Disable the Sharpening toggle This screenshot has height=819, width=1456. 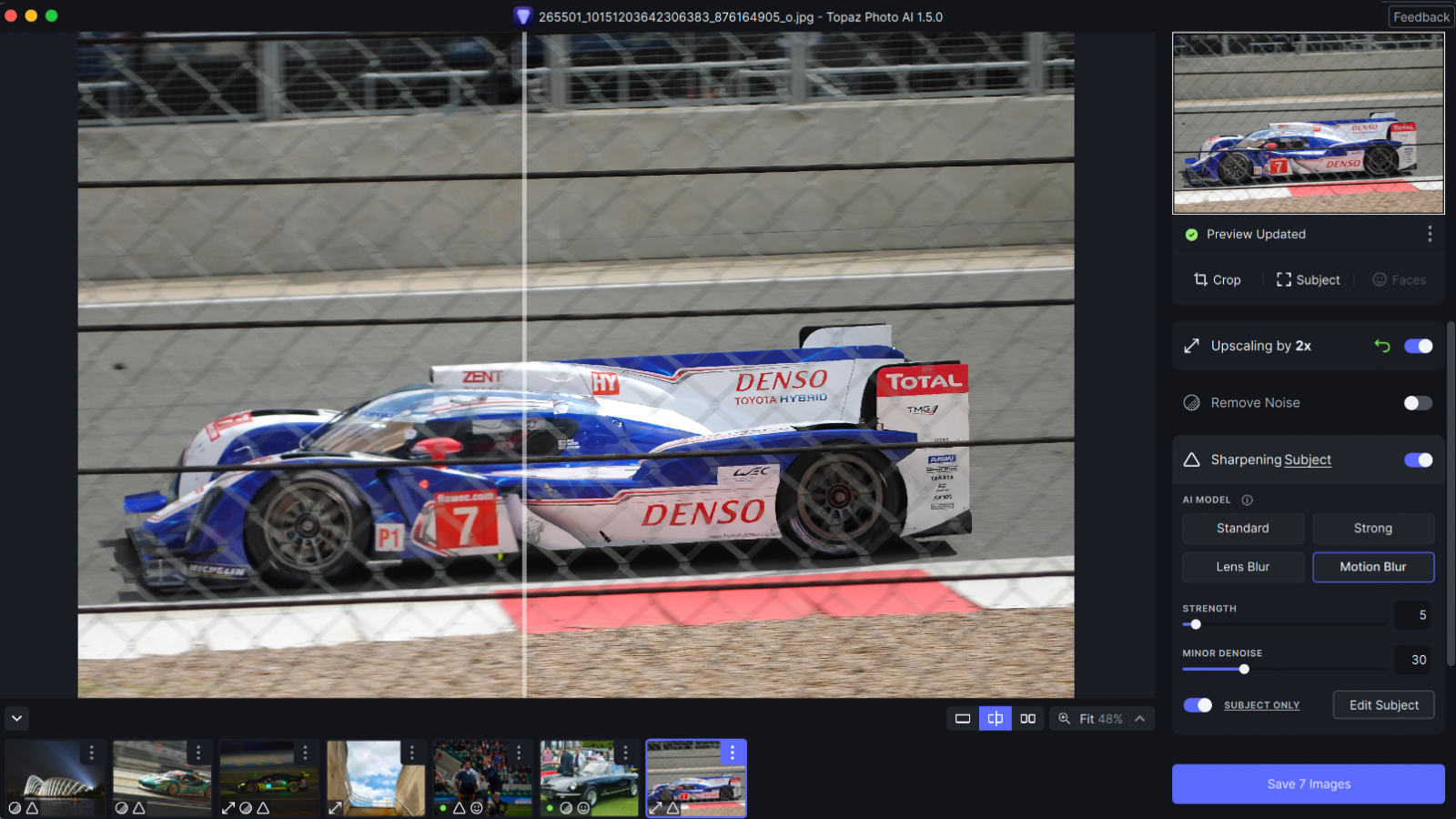click(x=1419, y=460)
